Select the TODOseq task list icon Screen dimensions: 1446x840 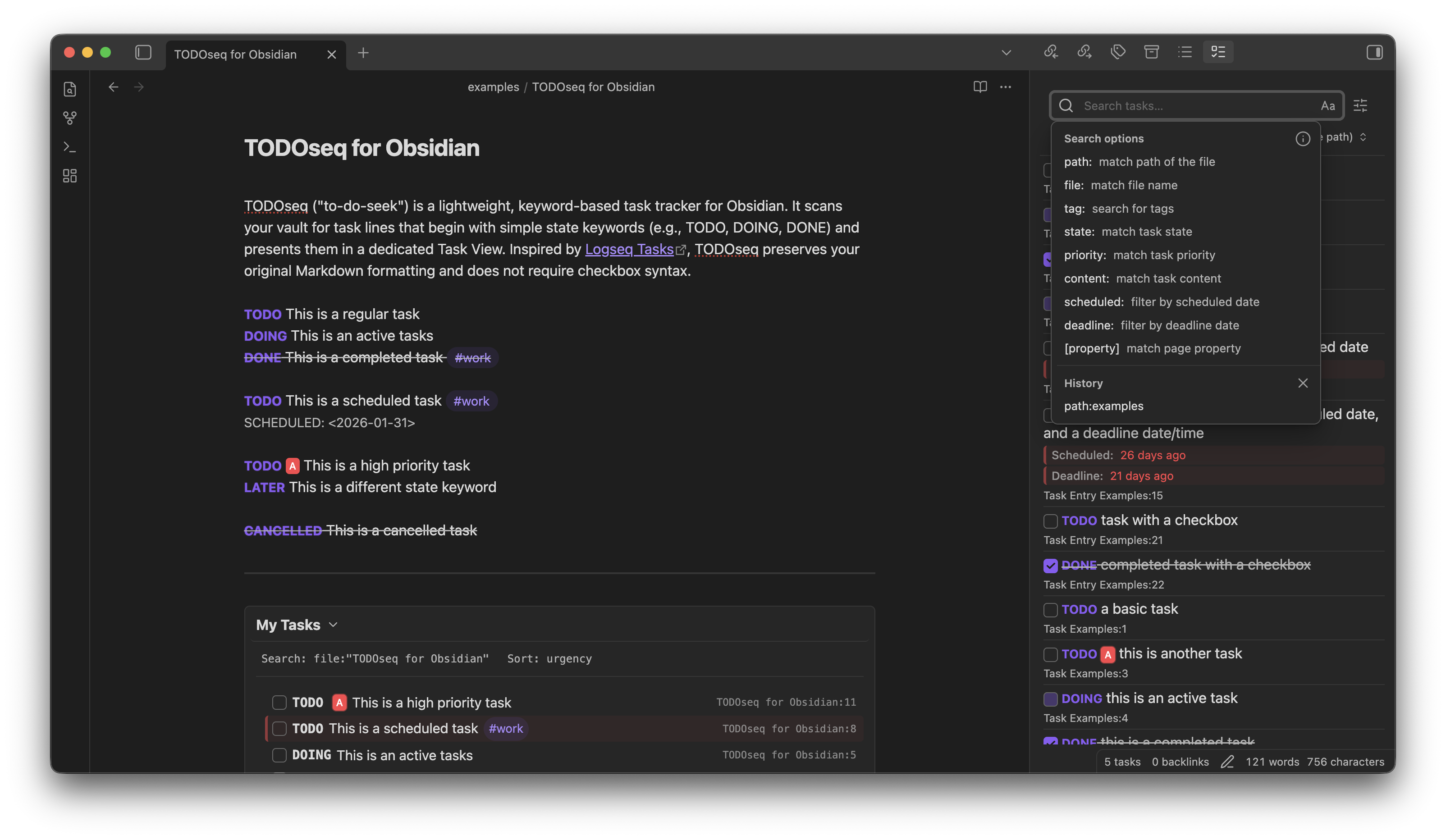(1218, 52)
